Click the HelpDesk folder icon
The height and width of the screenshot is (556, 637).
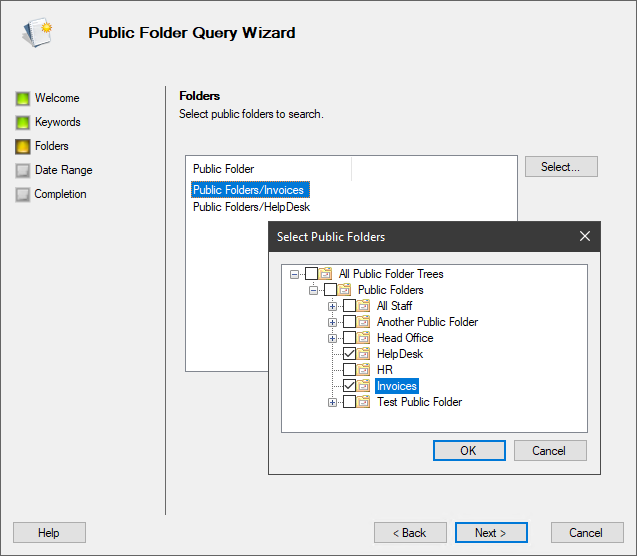coord(364,354)
